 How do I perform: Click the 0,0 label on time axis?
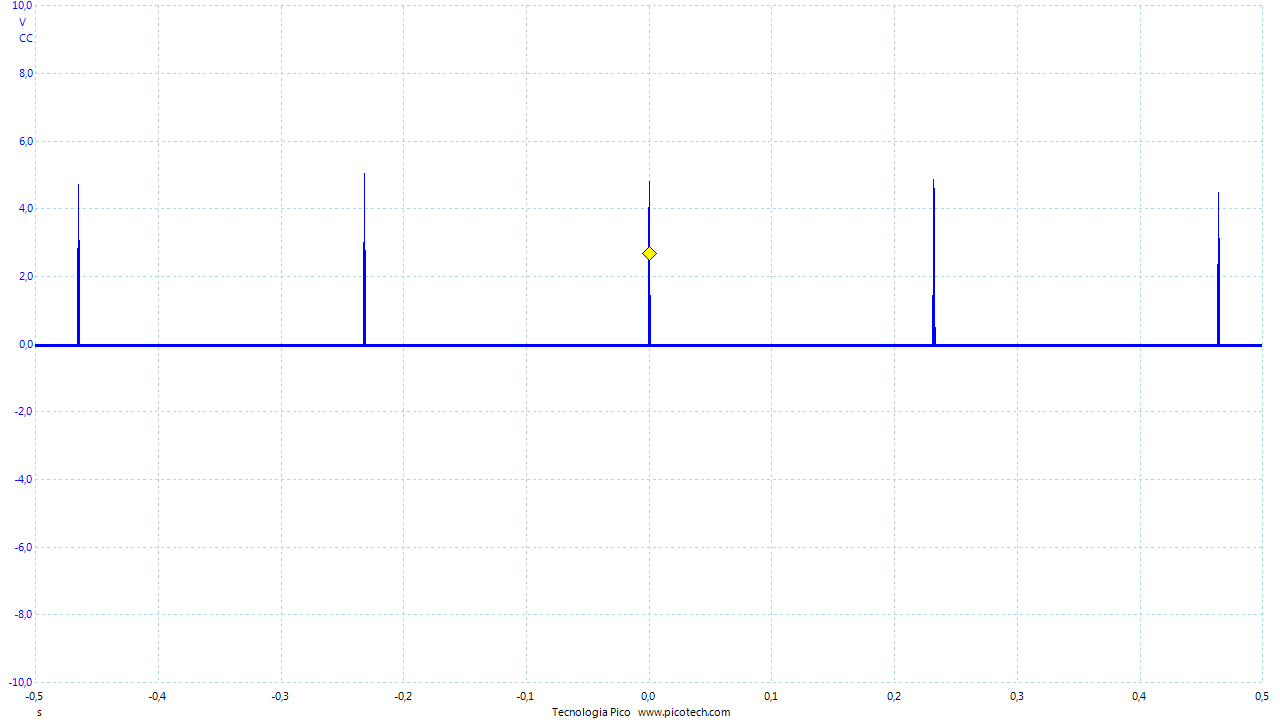click(x=648, y=695)
